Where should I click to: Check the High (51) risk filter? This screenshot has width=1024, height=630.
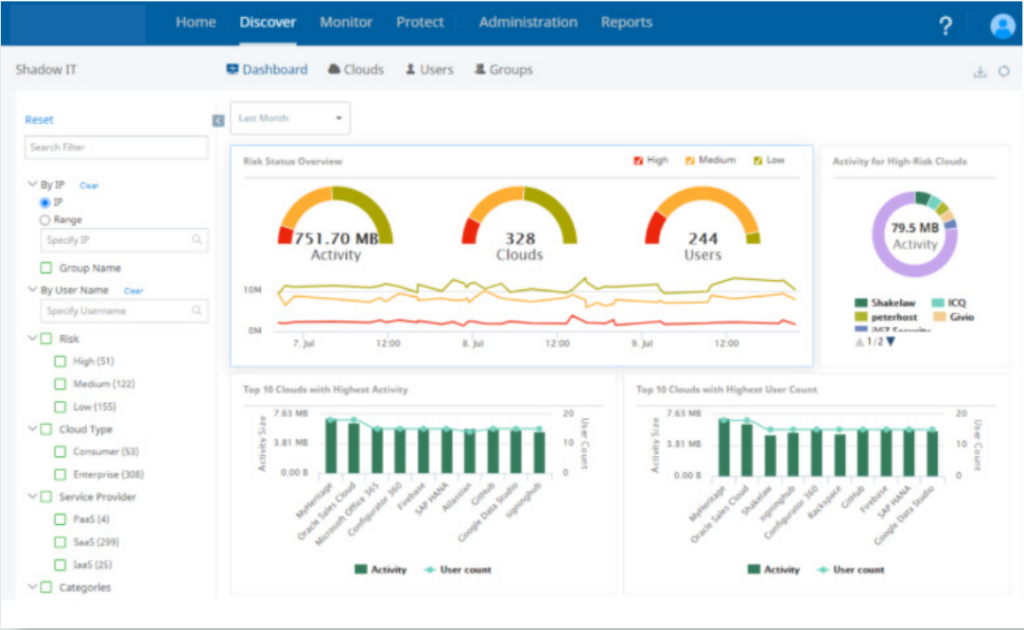[x=60, y=361]
